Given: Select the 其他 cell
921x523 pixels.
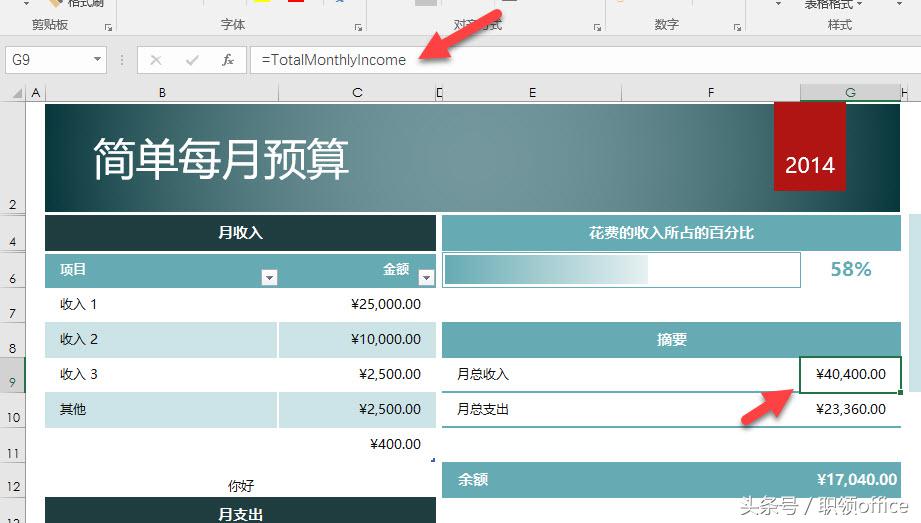Looking at the screenshot, I should pos(161,410).
